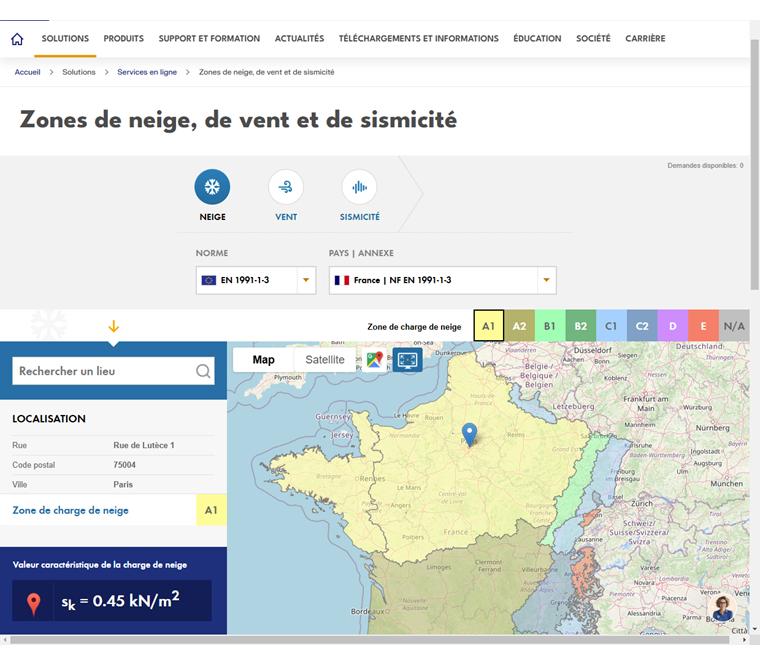The height and width of the screenshot is (665, 760).
Task: Select the Sismicité seismic wave icon
Action: point(359,187)
